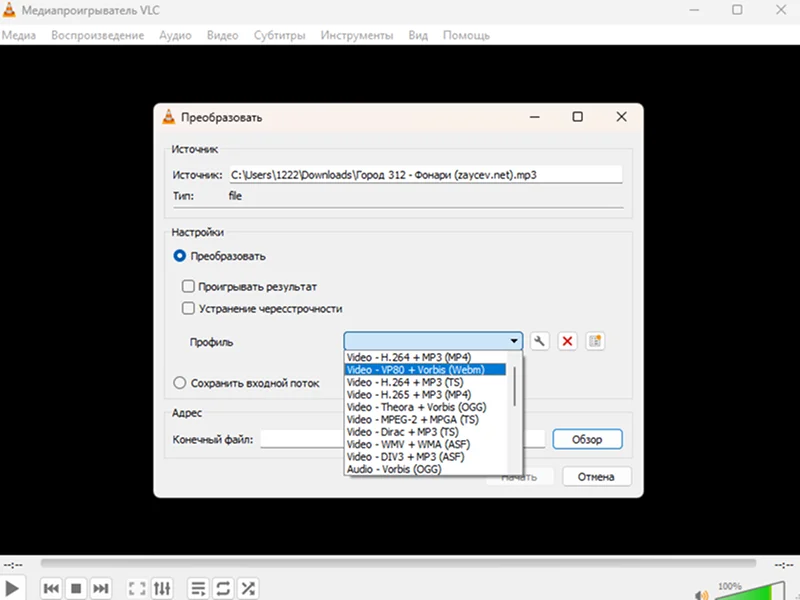Mute audio via speaker icon
Viewport: 800px width, 600px height.
[702, 595]
